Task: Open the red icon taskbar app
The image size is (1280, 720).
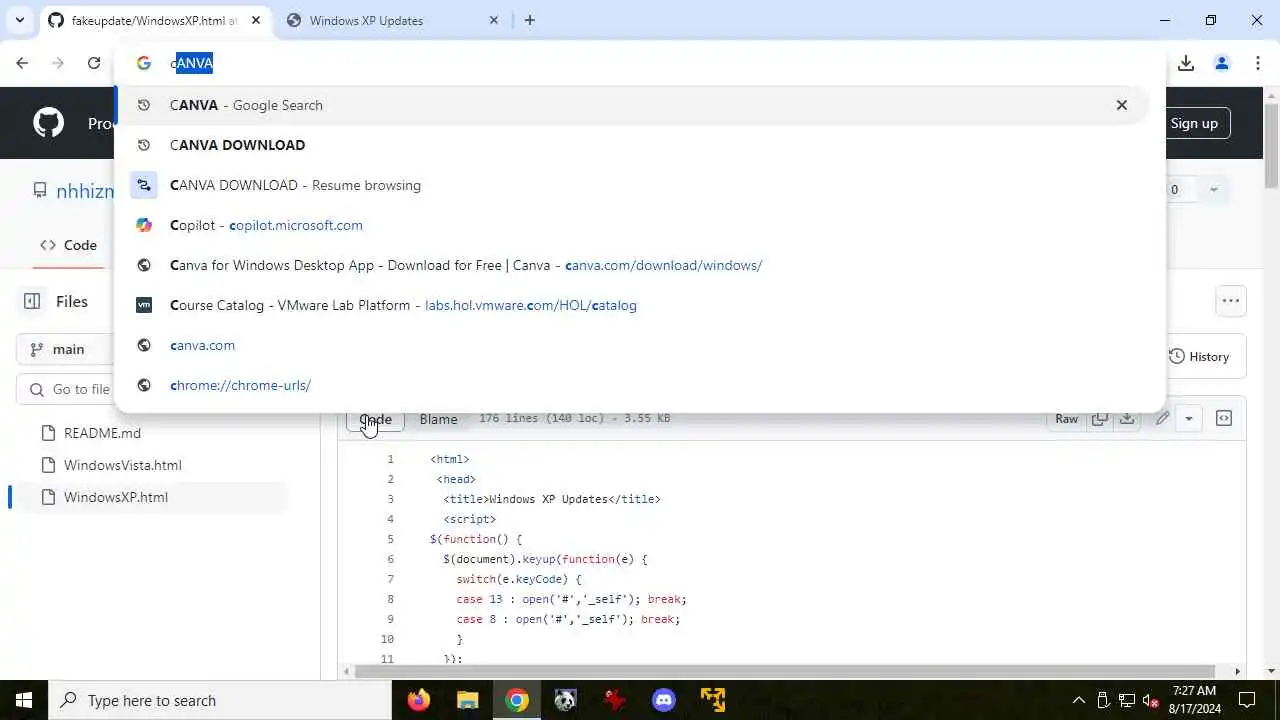Action: 615,700
